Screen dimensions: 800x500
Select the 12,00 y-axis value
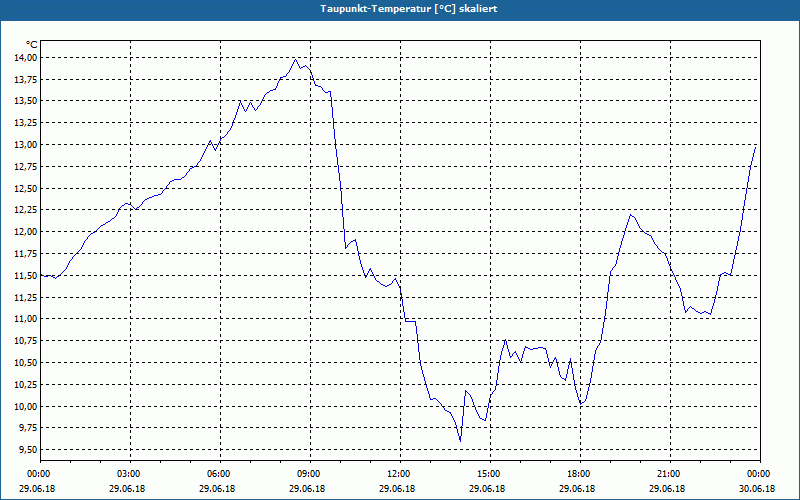tap(26, 232)
